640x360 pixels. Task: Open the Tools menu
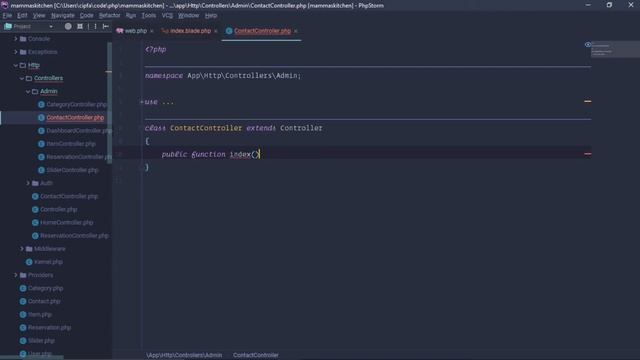149,16
